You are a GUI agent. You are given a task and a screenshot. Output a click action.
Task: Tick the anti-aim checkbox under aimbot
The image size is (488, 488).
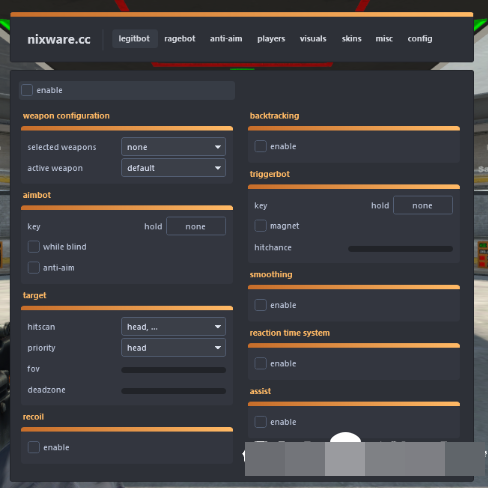pyautogui.click(x=34, y=268)
